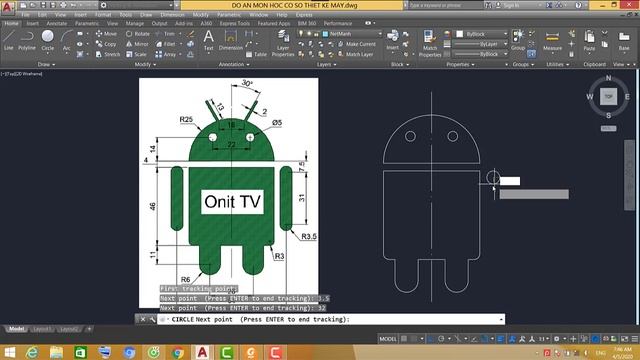Toggle lineweight display in status bar
640x360 pixels.
[500, 339]
